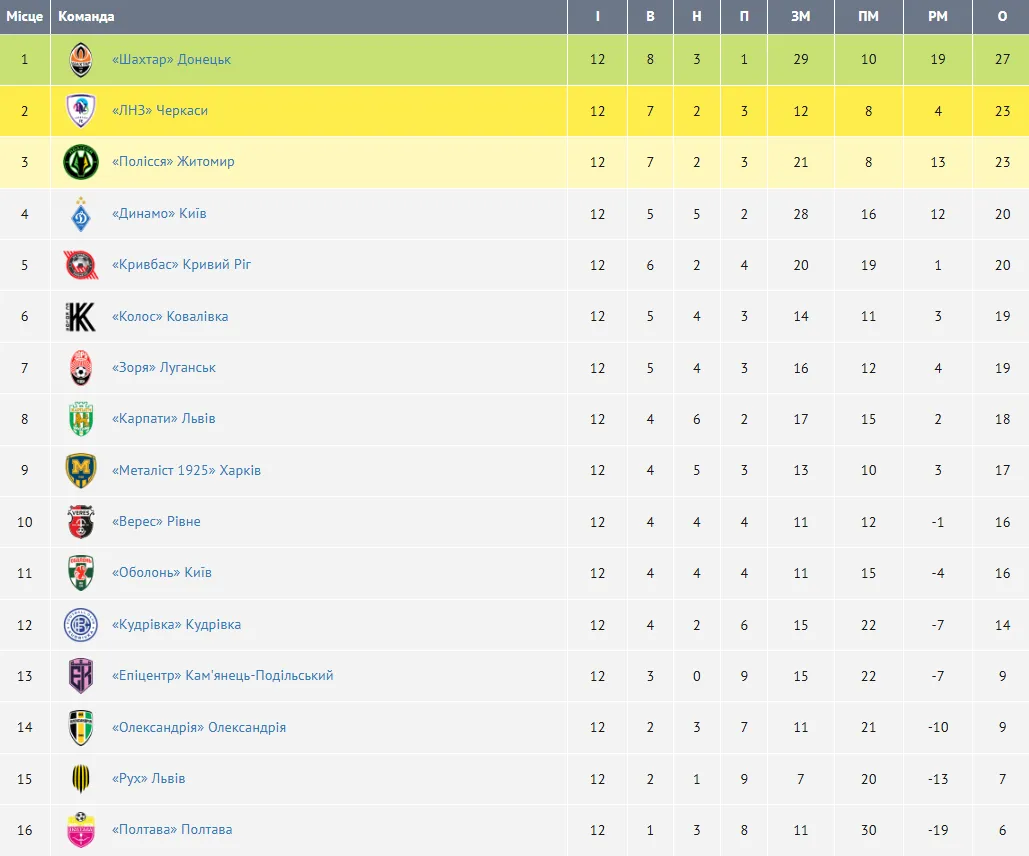Click the Rukh Lviv striped crest
This screenshot has height=856, width=1029.
point(81,778)
